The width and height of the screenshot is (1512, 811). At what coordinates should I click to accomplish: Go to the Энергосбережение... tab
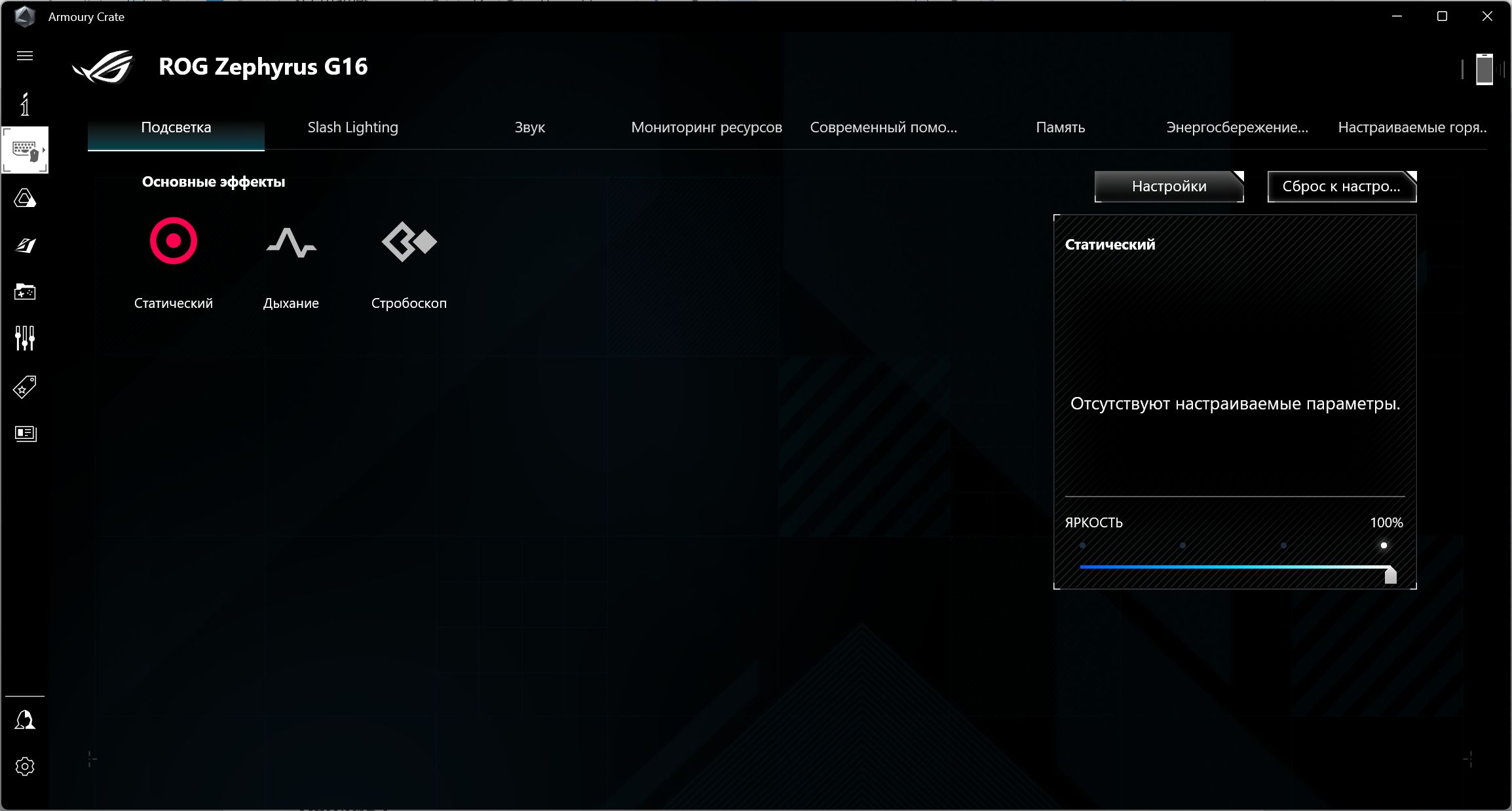[1238, 128]
